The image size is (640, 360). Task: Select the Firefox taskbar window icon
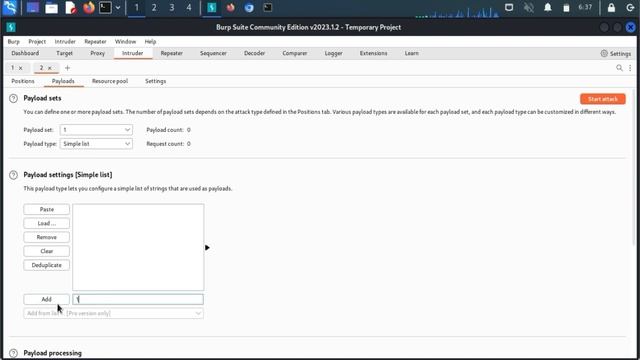point(231,7)
